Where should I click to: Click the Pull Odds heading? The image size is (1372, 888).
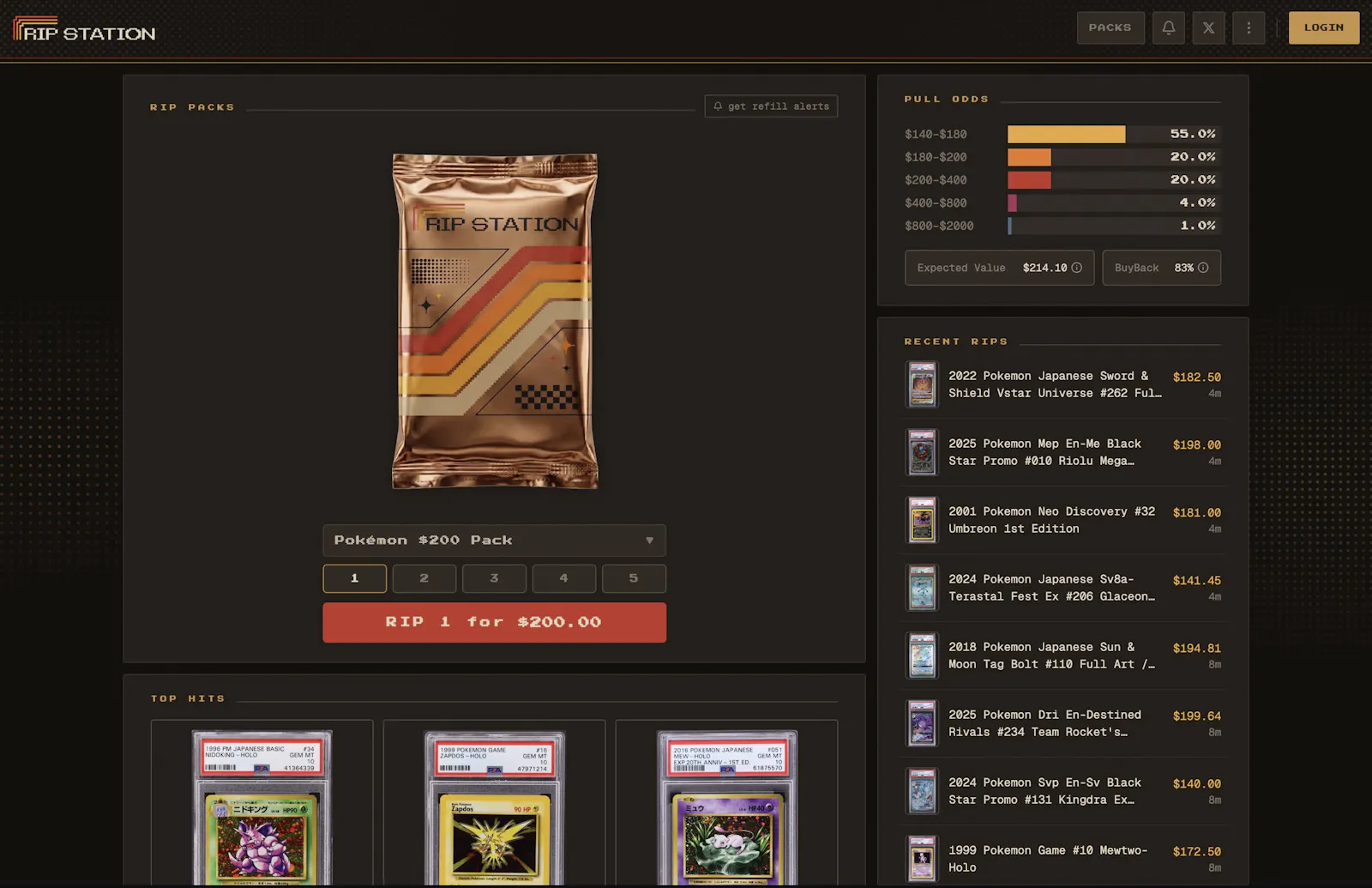pos(947,100)
